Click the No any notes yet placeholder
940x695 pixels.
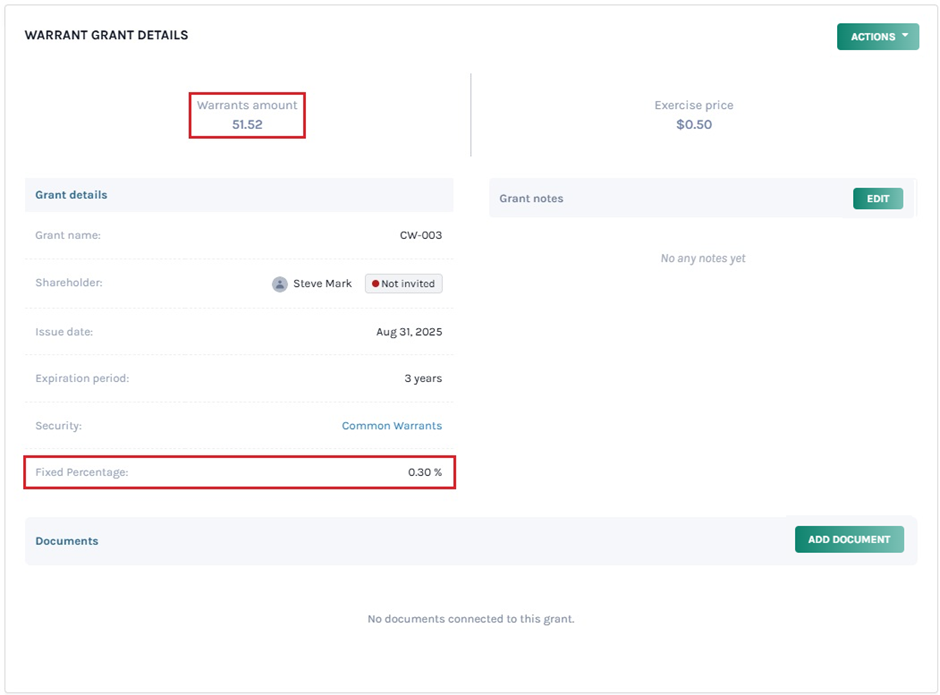pyautogui.click(x=703, y=259)
